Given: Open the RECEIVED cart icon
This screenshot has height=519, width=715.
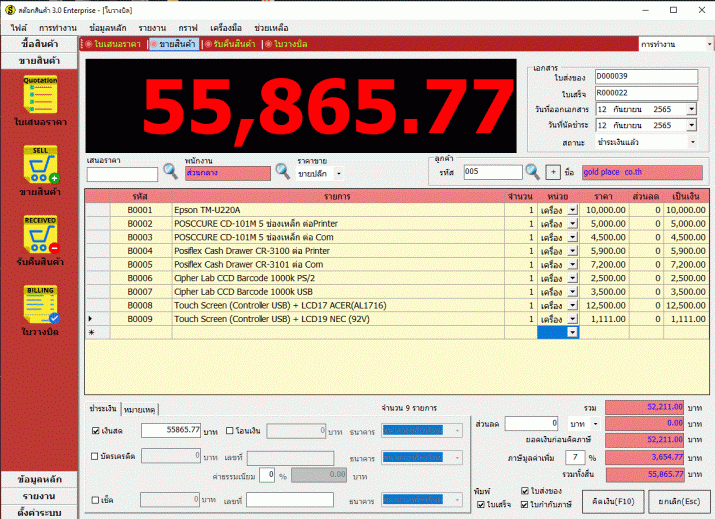Looking at the screenshot, I should pyautogui.click(x=41, y=234).
